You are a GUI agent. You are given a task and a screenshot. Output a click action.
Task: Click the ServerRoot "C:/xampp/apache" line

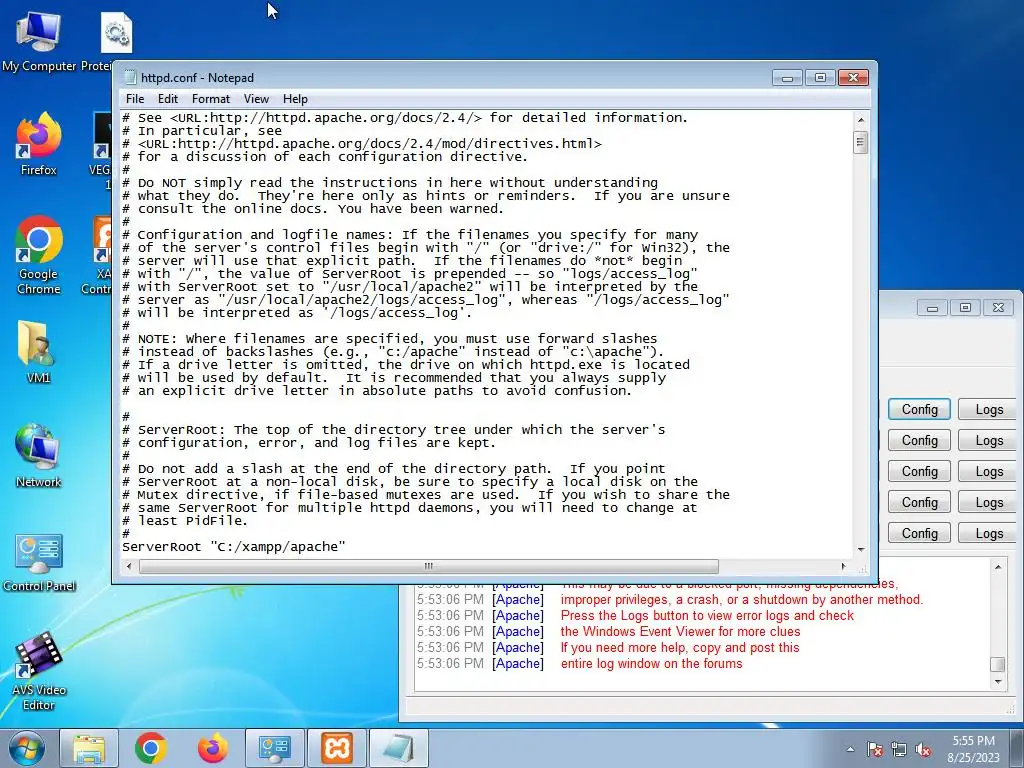pos(234,547)
